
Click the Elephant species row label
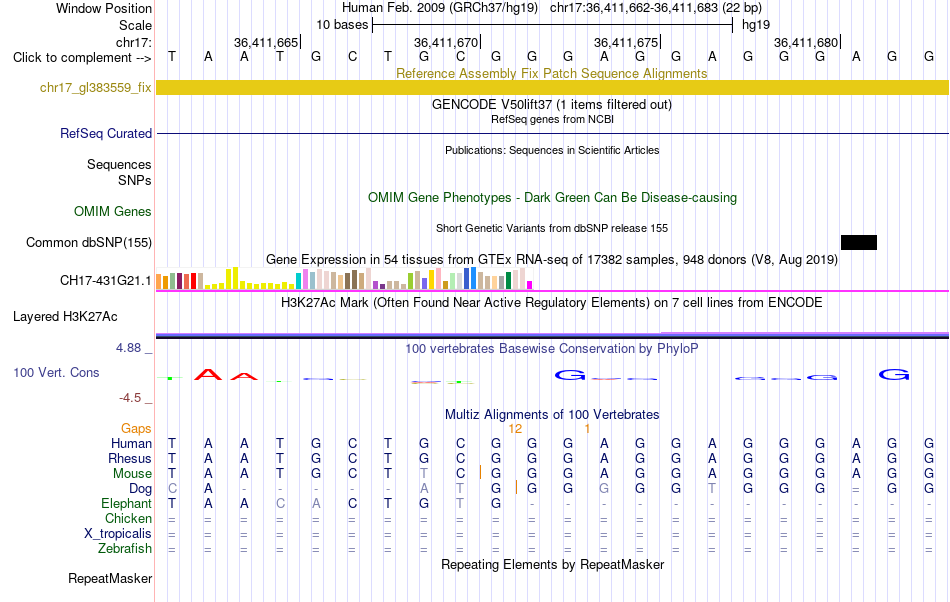126,503
